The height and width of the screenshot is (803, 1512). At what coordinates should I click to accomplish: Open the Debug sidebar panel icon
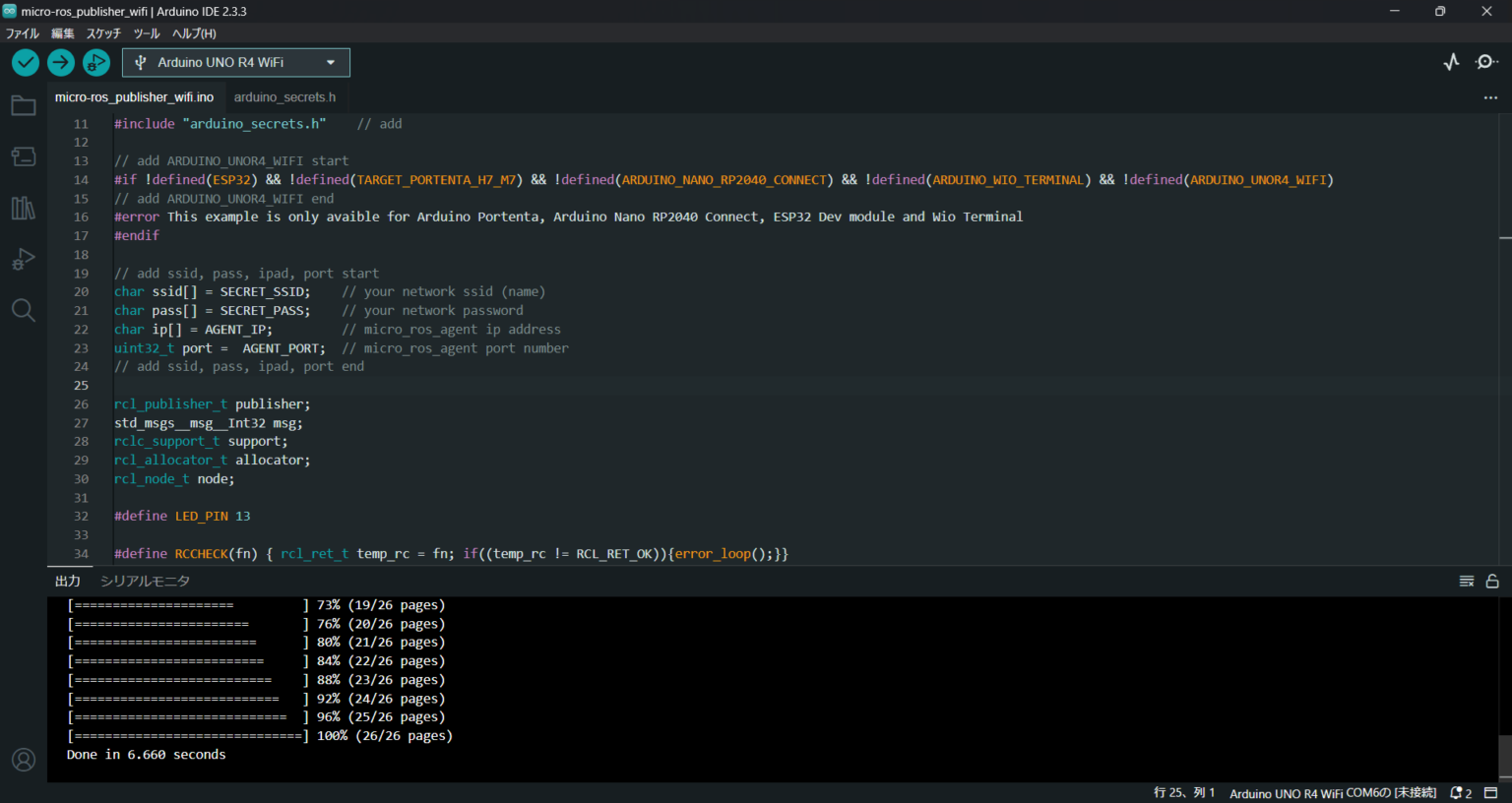point(24,260)
